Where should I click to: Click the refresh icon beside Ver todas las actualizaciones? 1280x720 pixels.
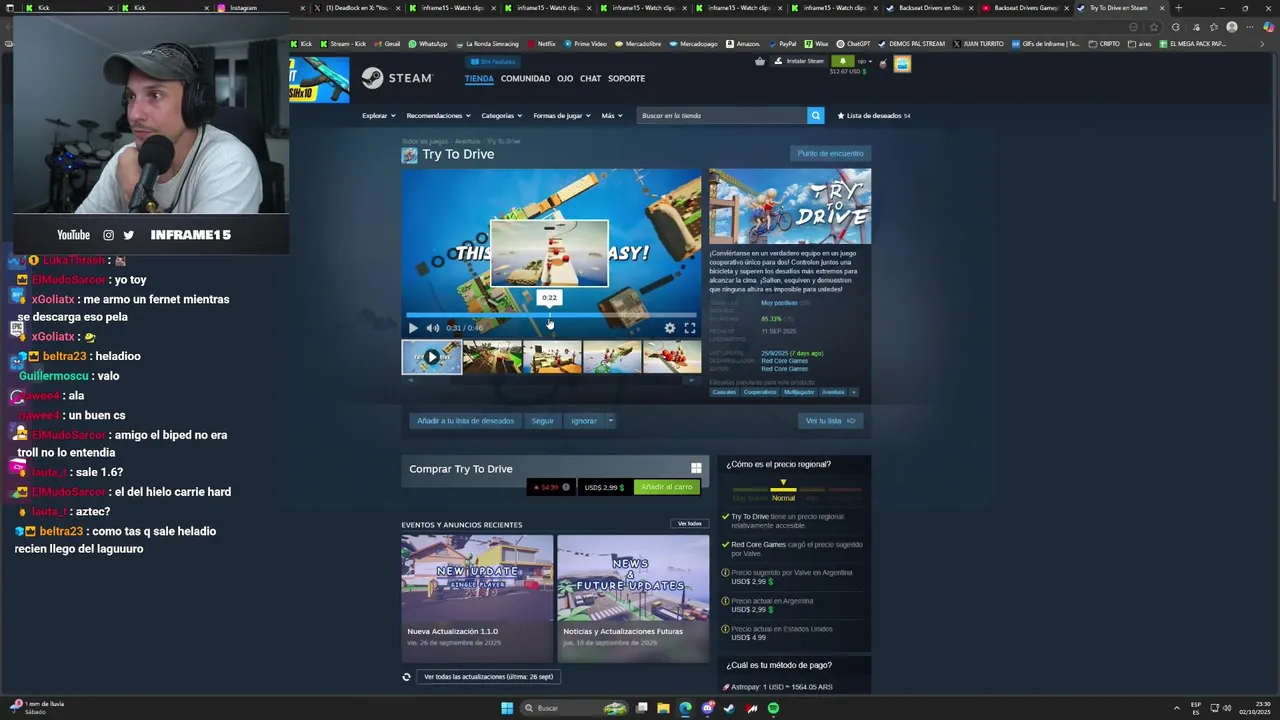pyautogui.click(x=406, y=677)
